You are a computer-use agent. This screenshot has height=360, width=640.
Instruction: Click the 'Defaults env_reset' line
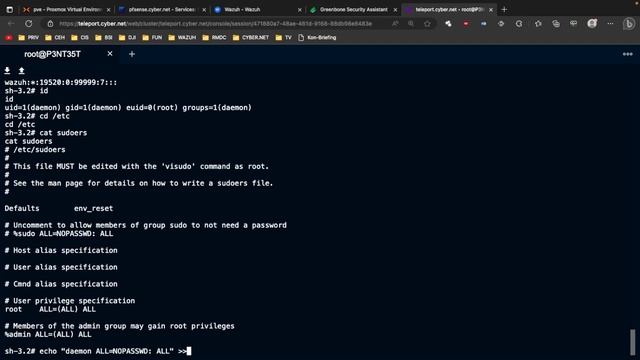pos(59,209)
